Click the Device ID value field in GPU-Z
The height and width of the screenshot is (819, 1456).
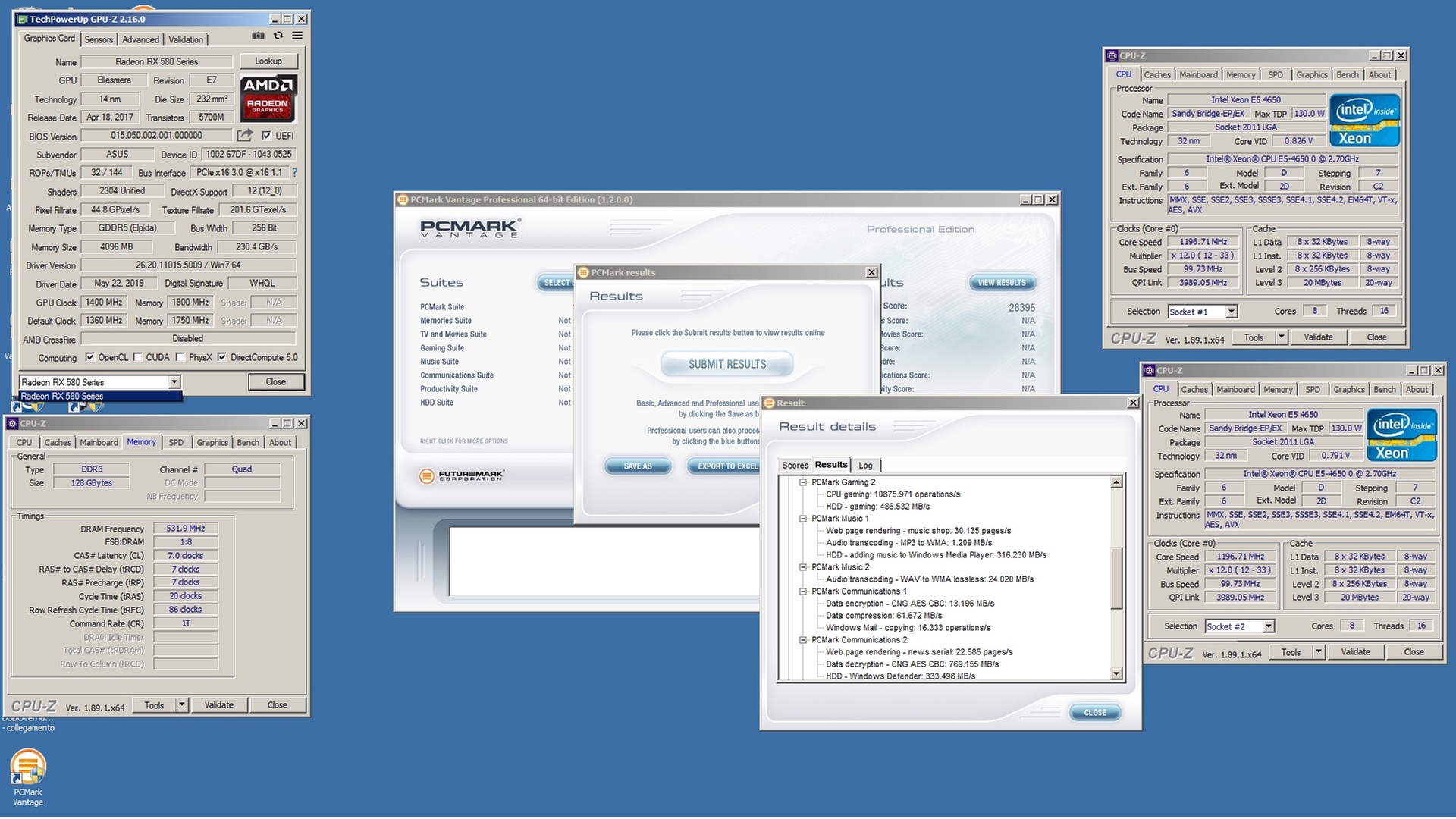(249, 154)
